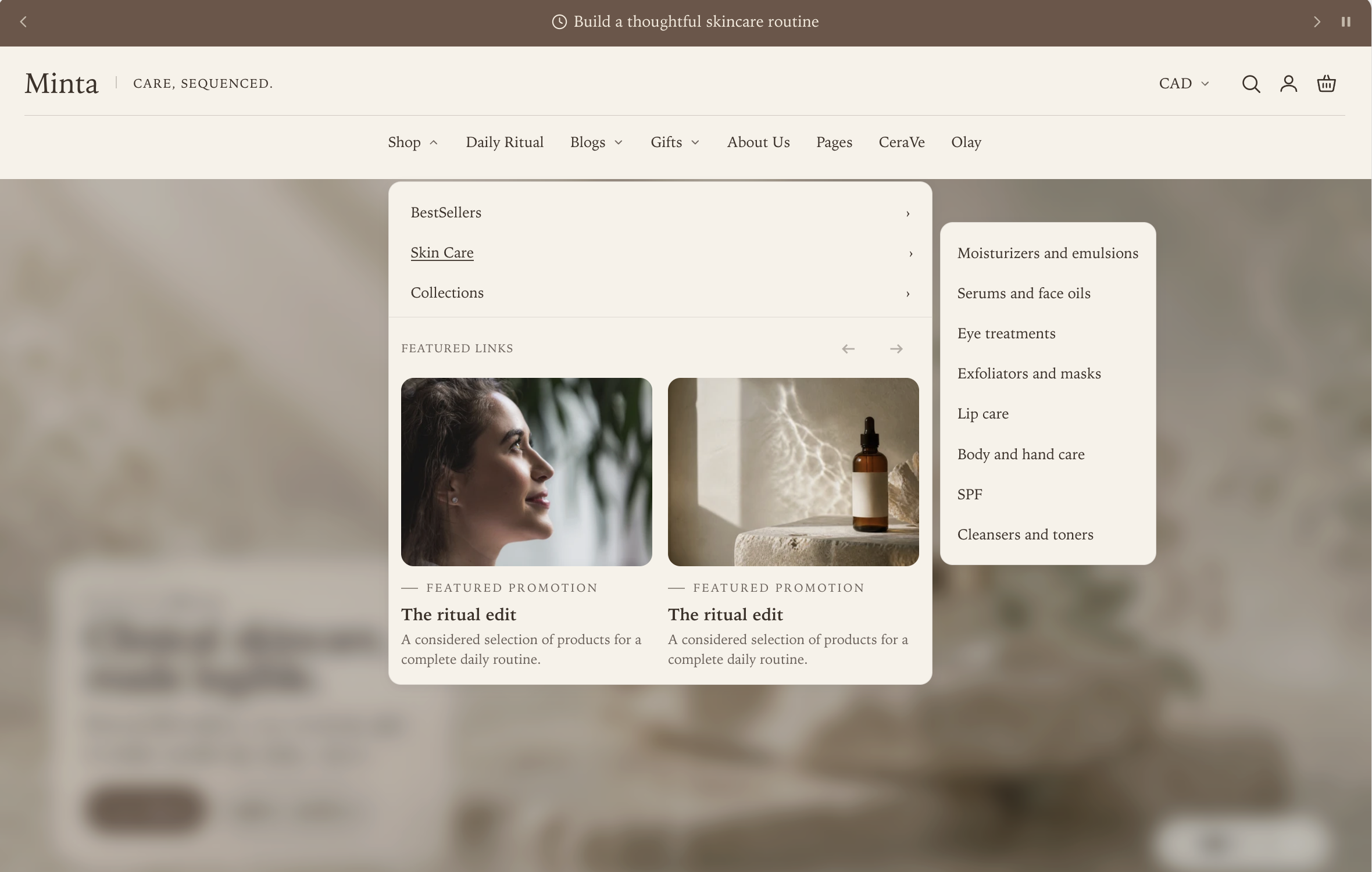Image resolution: width=1372 pixels, height=872 pixels.
Task: Pause the announcement bar rotation
Action: click(x=1346, y=22)
